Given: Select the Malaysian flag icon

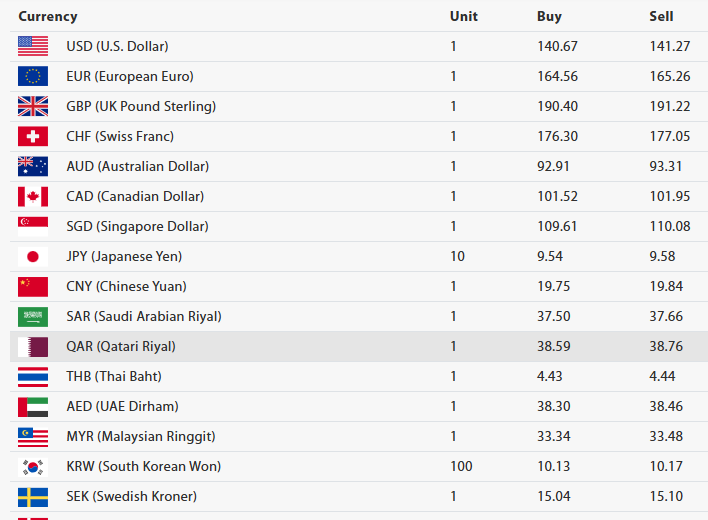Looking at the screenshot, I should click(32, 436).
